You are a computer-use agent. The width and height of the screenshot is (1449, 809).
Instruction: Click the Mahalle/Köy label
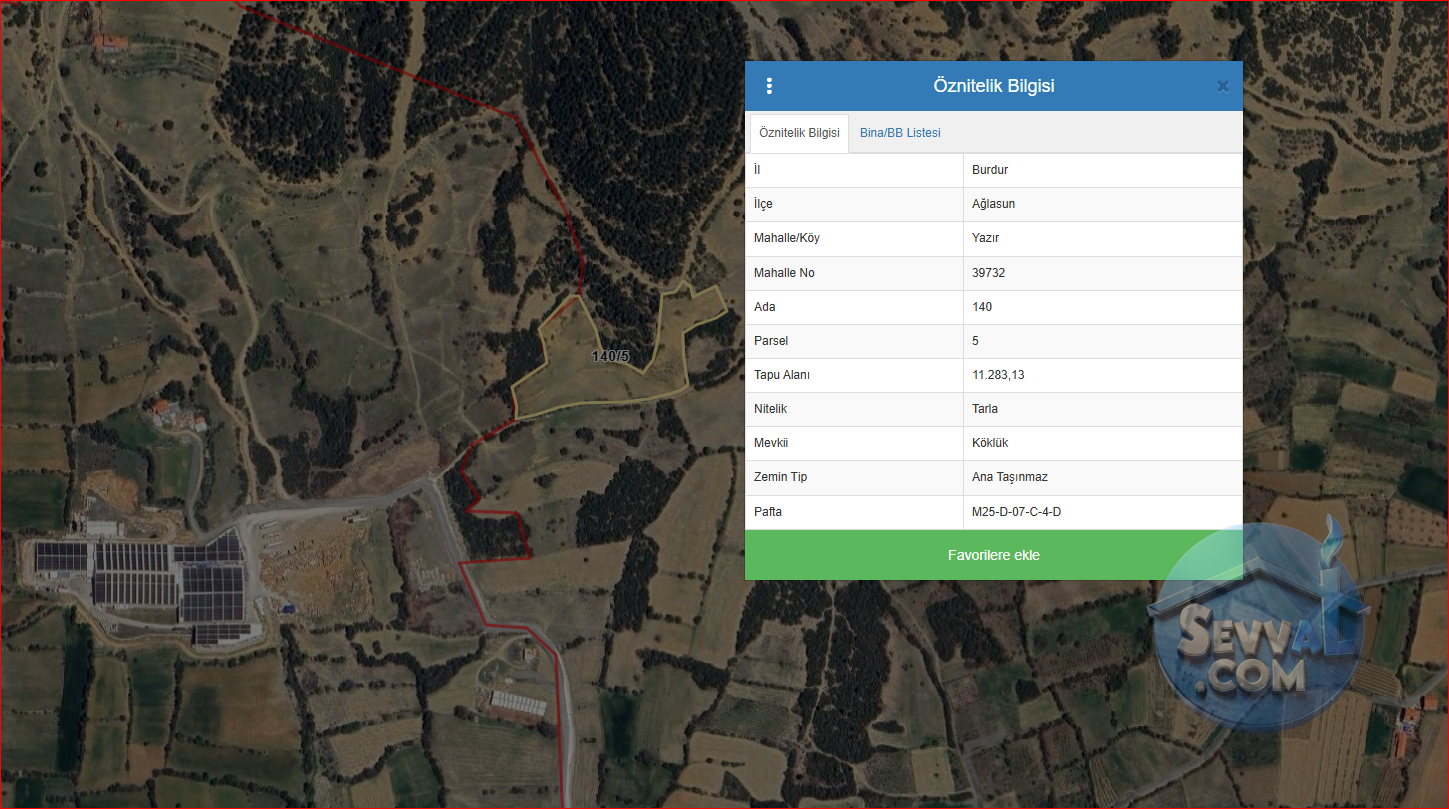coord(787,238)
